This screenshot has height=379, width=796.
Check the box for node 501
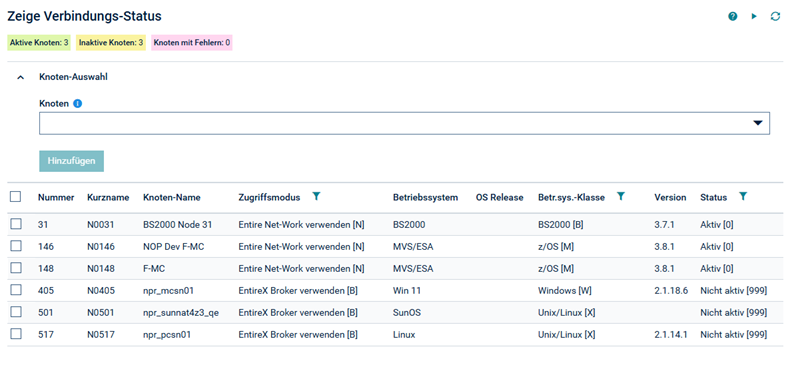pos(16,312)
